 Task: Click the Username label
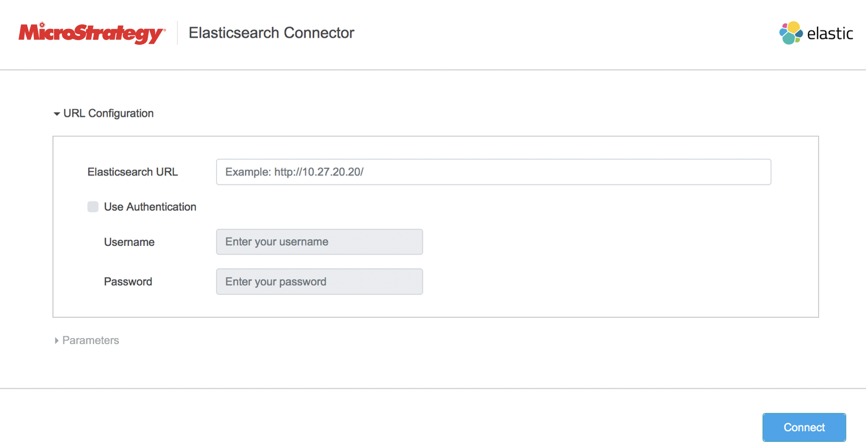click(129, 242)
